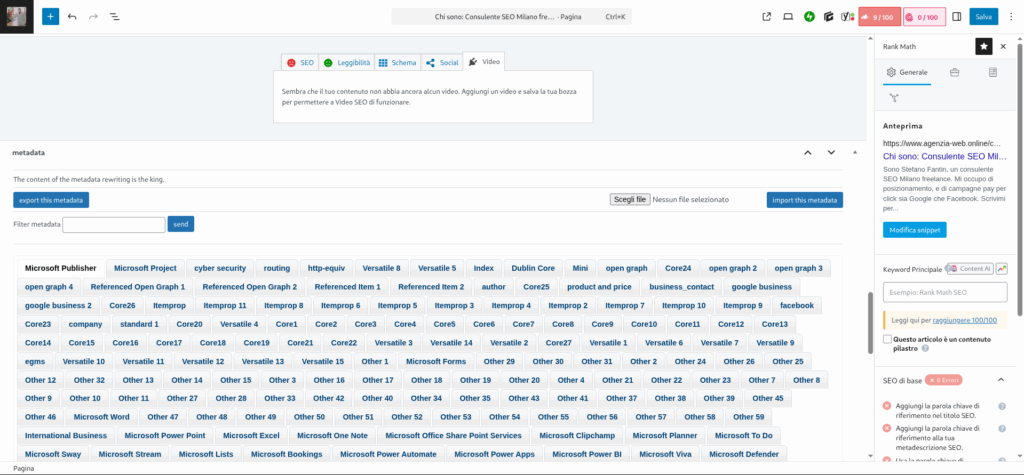1024x475 pixels.
Task: Click the preview title 'Chi sono: Consulente SEO Mil...'
Action: pyautogui.click(x=945, y=157)
